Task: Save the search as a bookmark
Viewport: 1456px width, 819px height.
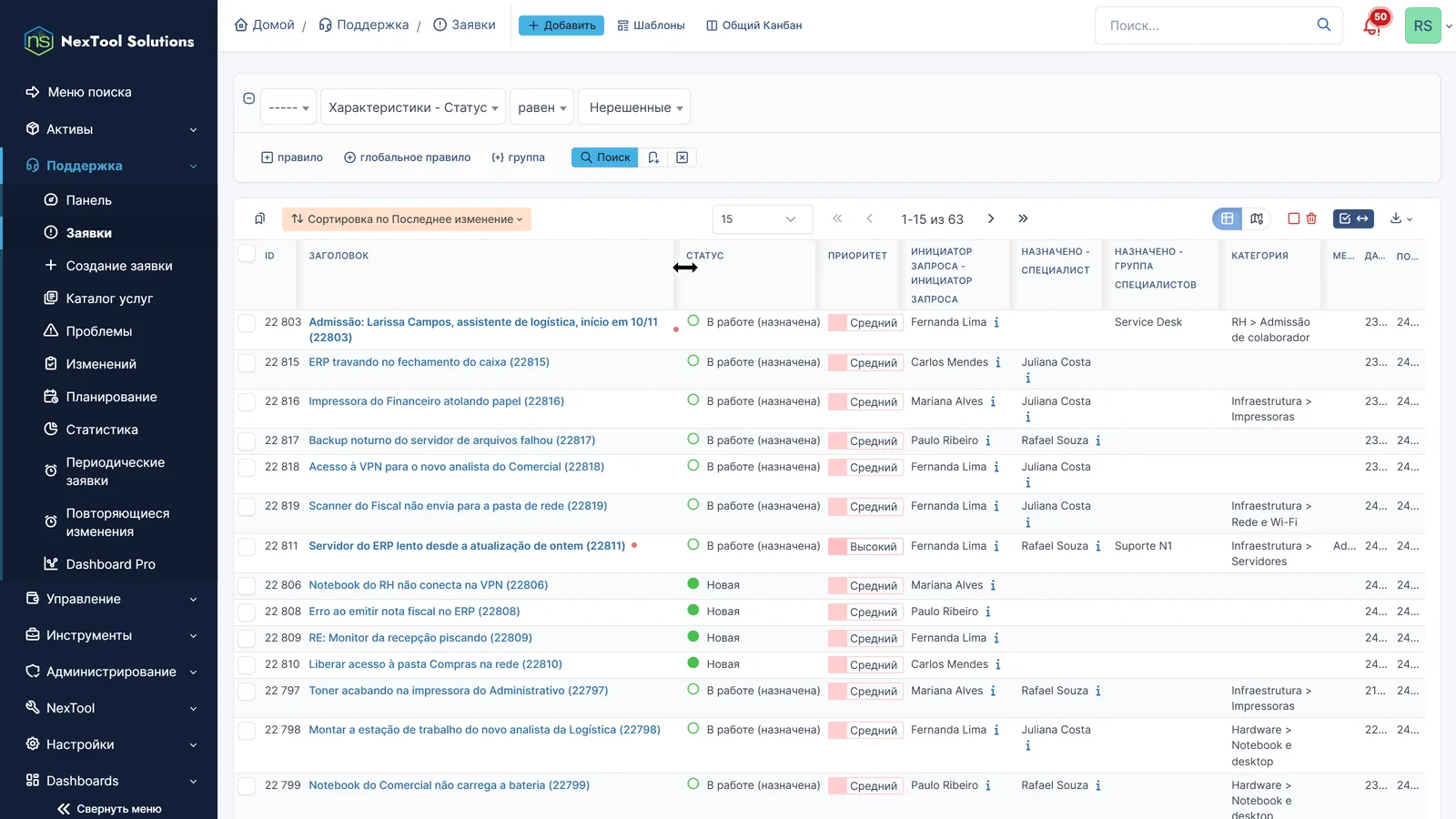Action: tap(653, 157)
